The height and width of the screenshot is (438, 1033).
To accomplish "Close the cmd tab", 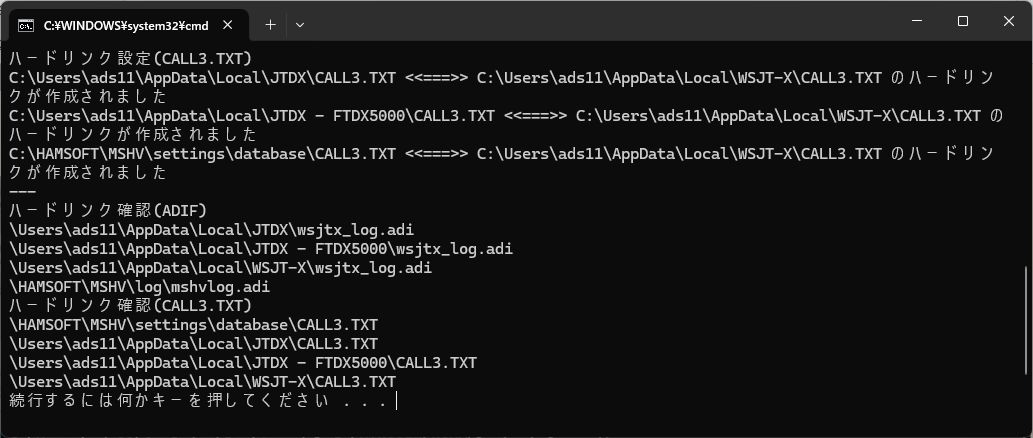I will 231,24.
